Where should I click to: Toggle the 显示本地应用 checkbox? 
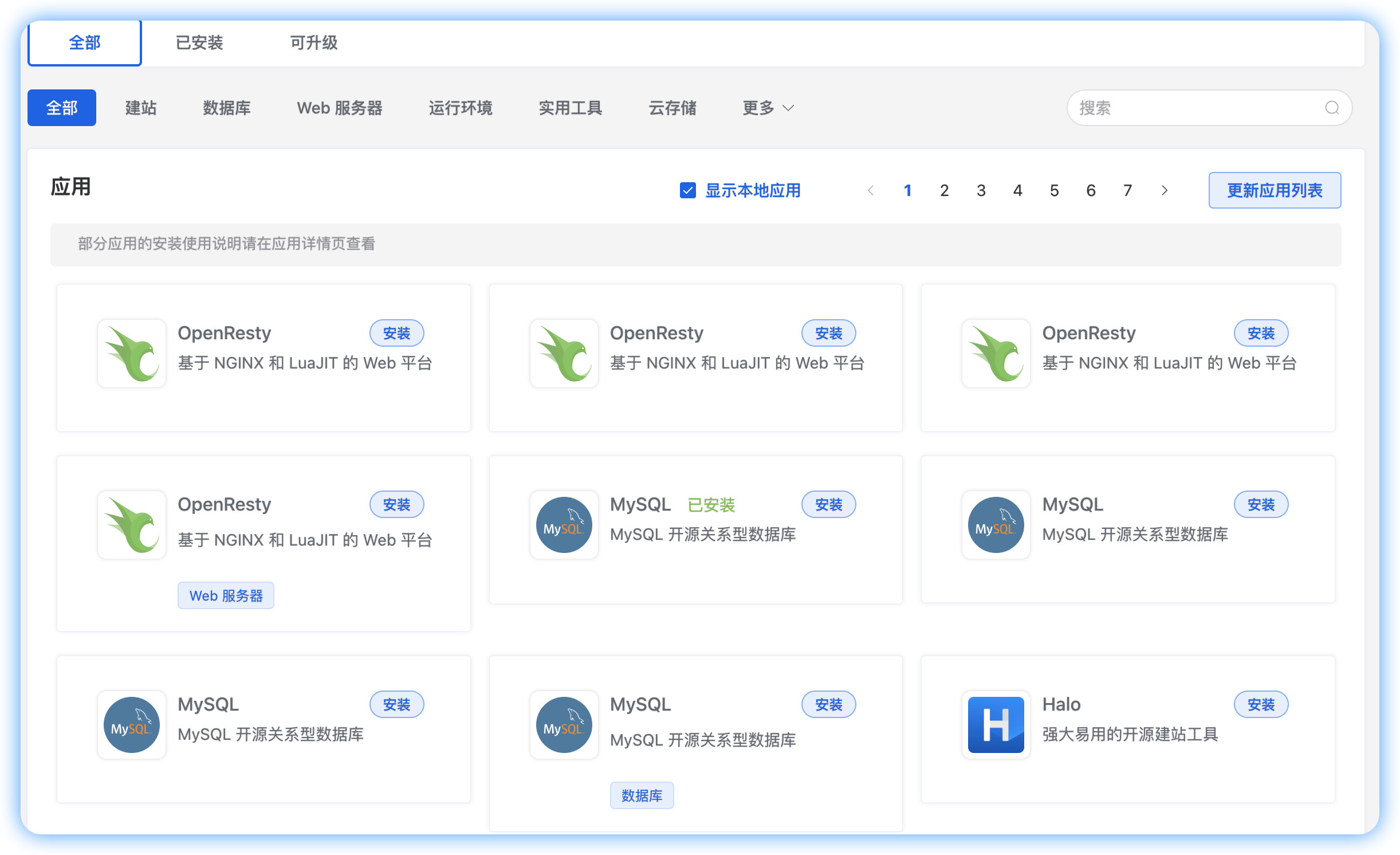point(687,190)
